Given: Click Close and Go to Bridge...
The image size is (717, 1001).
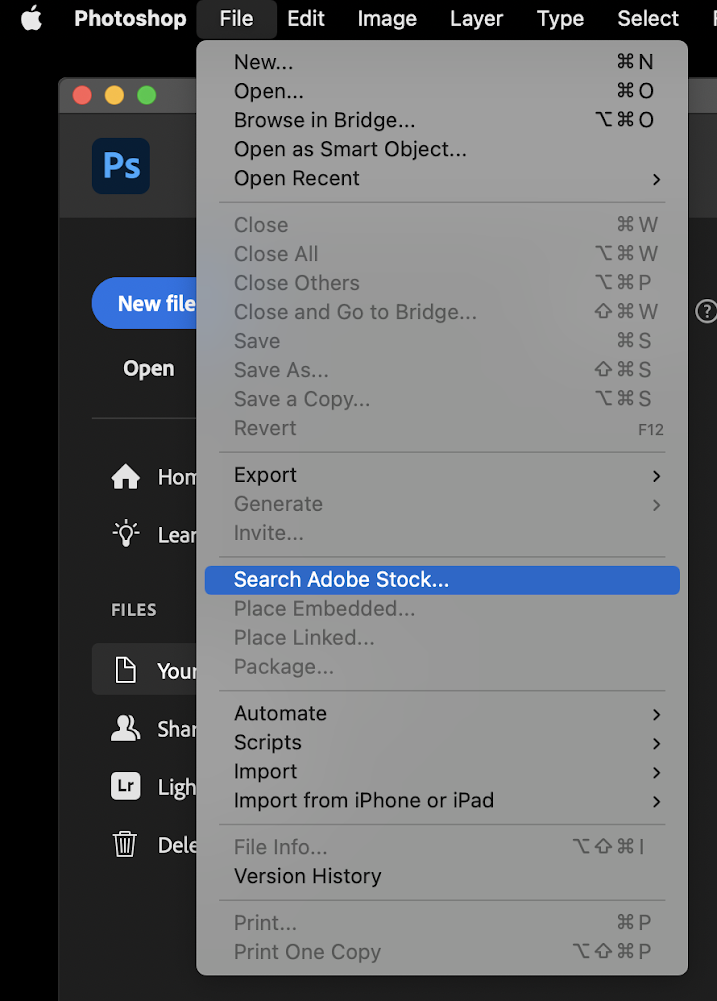Looking at the screenshot, I should [442, 312].
